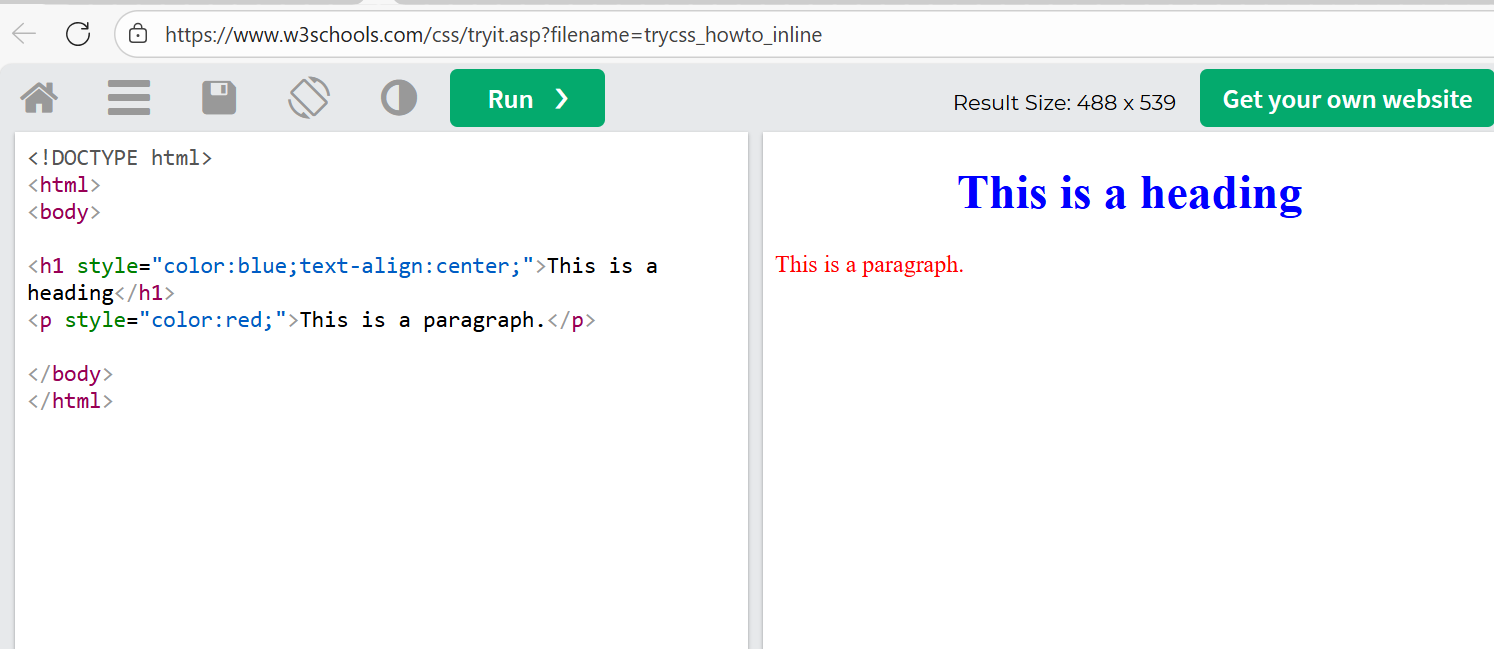Place cursor on the closing html tag
This screenshot has height=649, width=1494.
[x=70, y=401]
